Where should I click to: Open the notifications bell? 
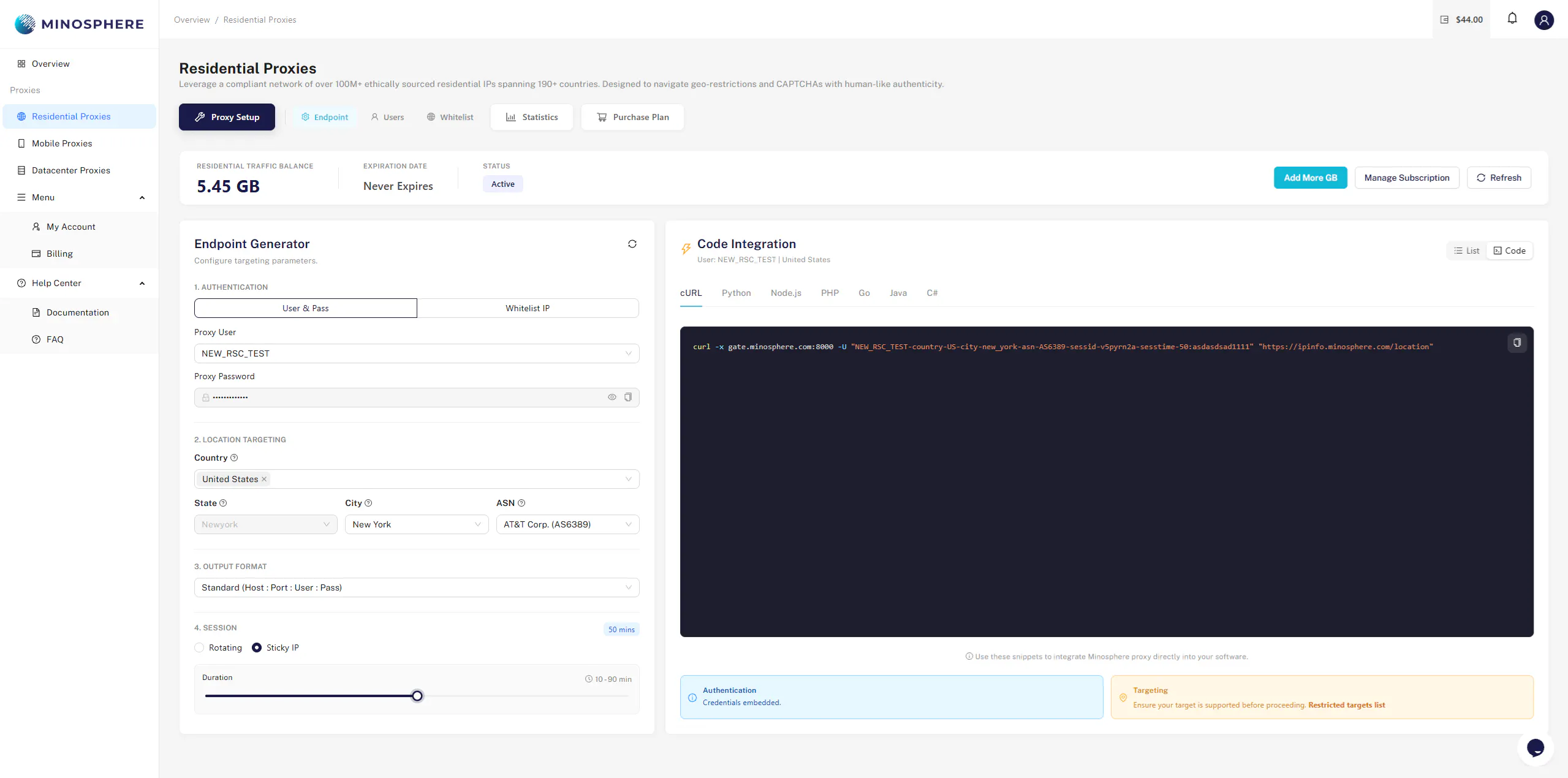point(1512,19)
